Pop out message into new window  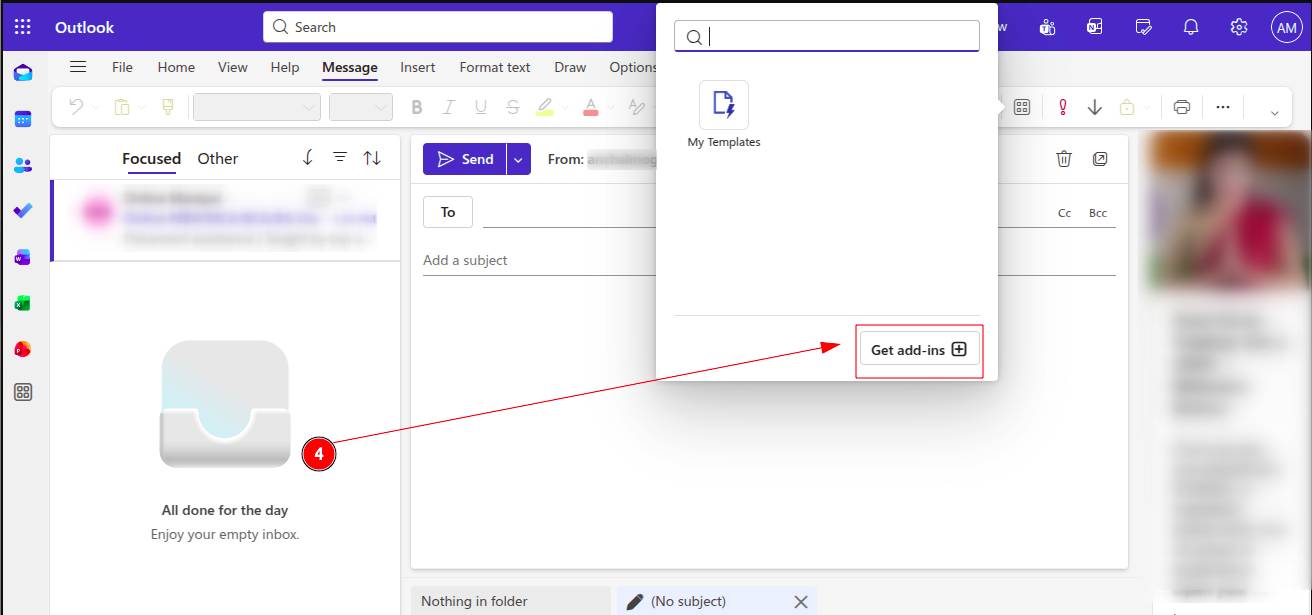coord(1100,159)
